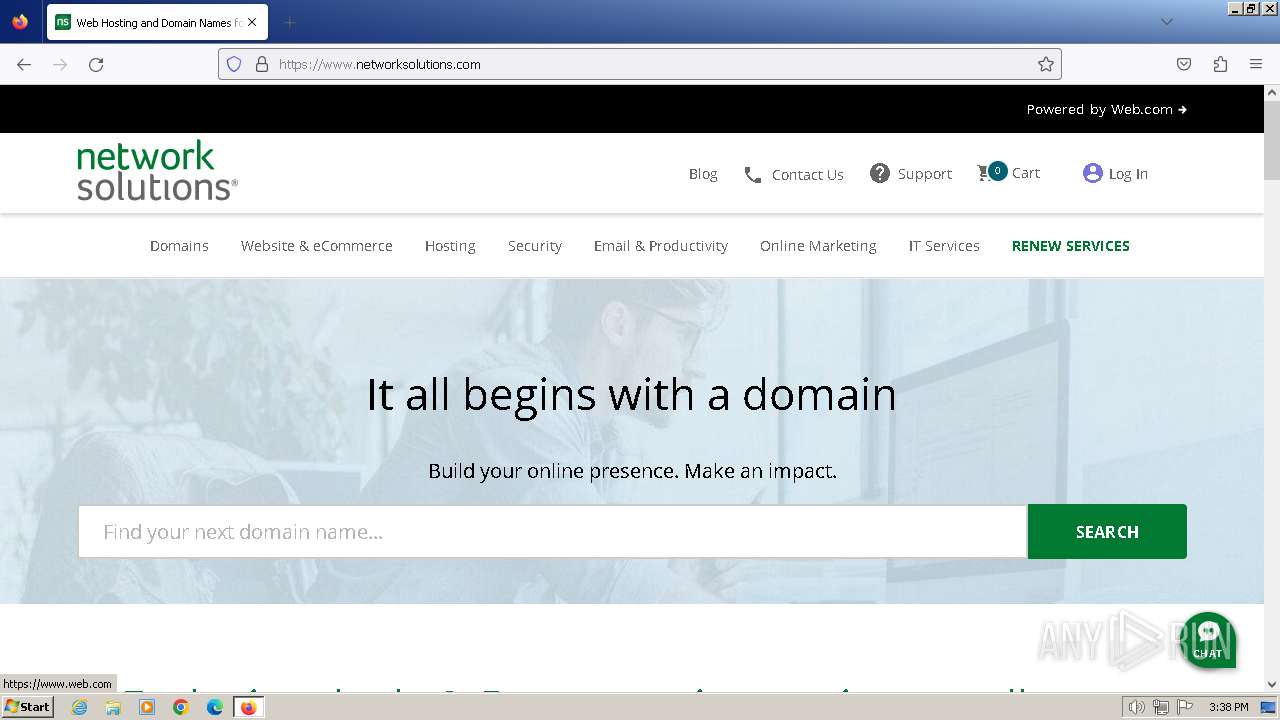Click the Log In user avatar icon
1280x720 pixels.
(1092, 173)
